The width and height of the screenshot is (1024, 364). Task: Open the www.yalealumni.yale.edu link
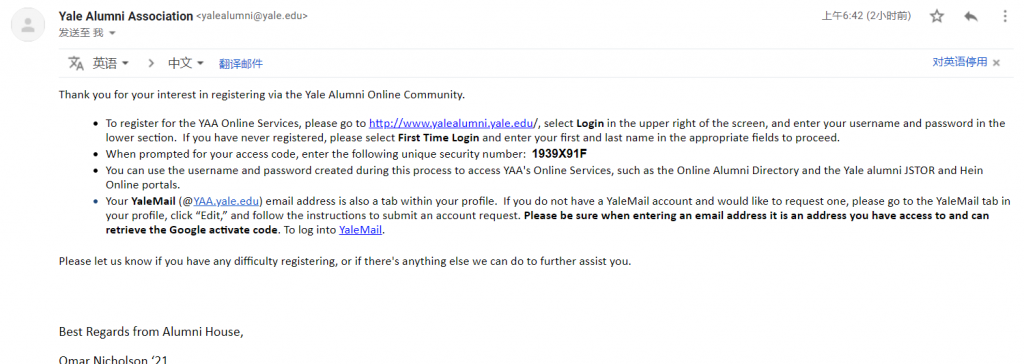(x=453, y=123)
